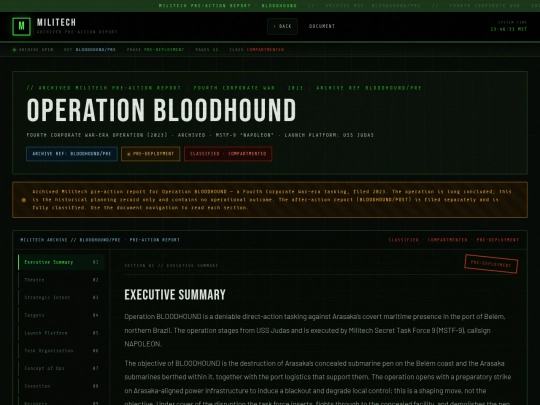Click the ARCHIVE OPEN status indicator dot
Image resolution: width=540 pixels, height=405 pixels.
14,50
